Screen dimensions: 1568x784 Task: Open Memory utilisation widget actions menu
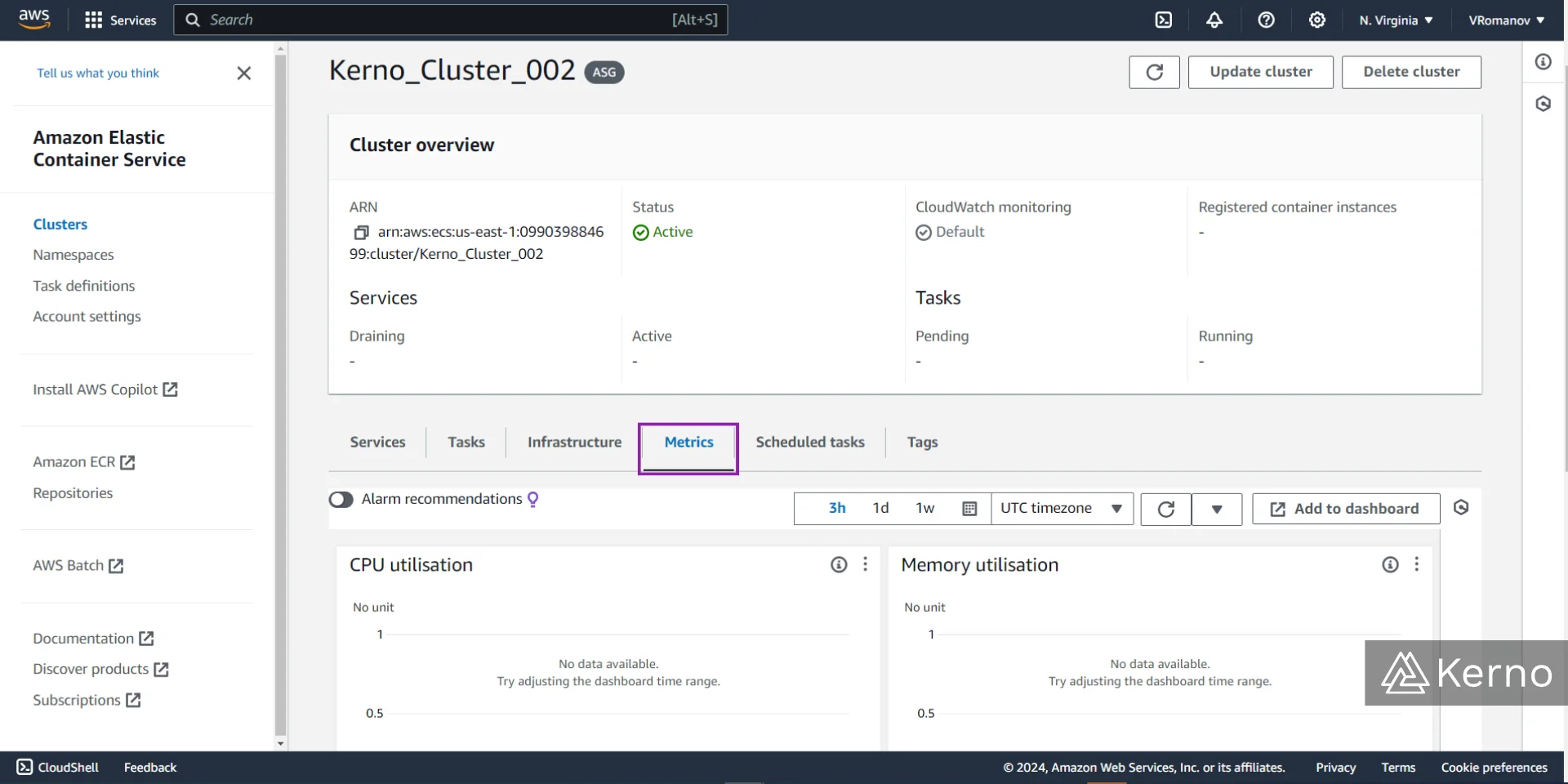tap(1416, 564)
